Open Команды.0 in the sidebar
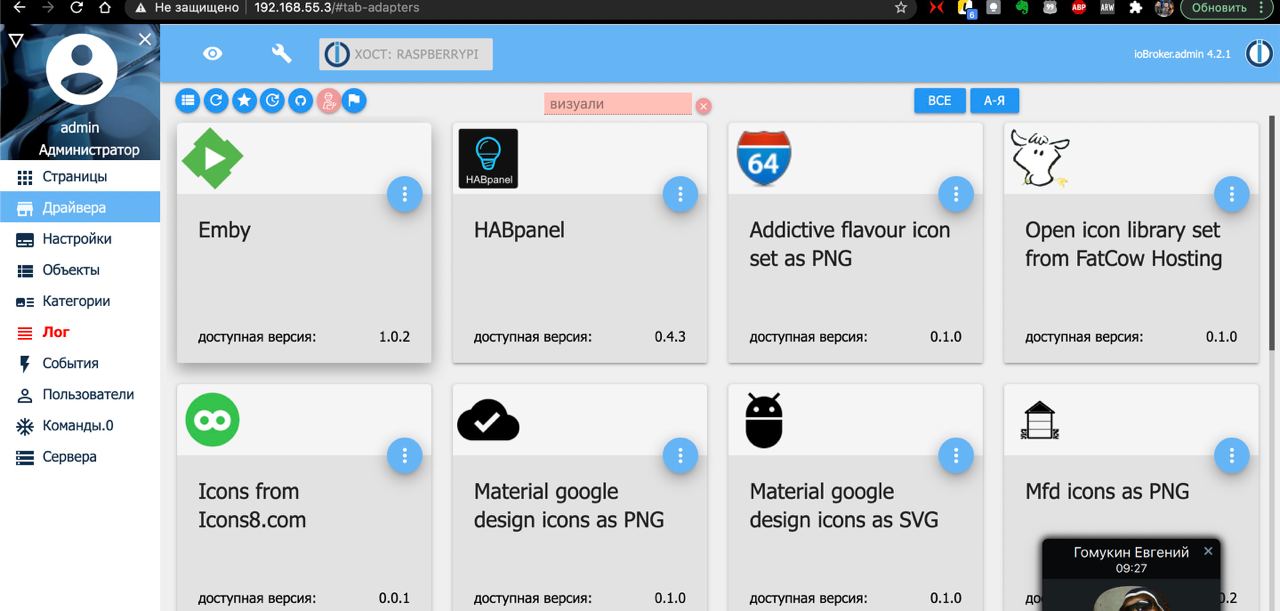1280x611 pixels. 80,425
